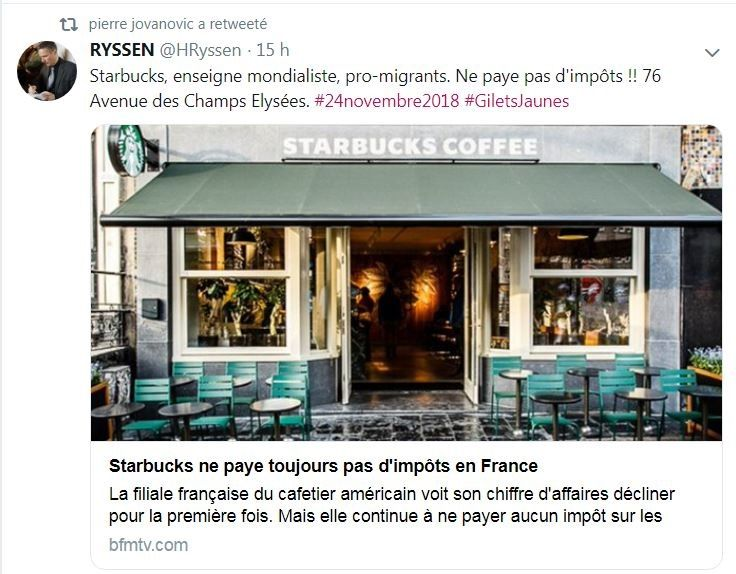Follow the #GiletsJaunes hashtag
Screen dimensions: 736x574
click(516, 101)
